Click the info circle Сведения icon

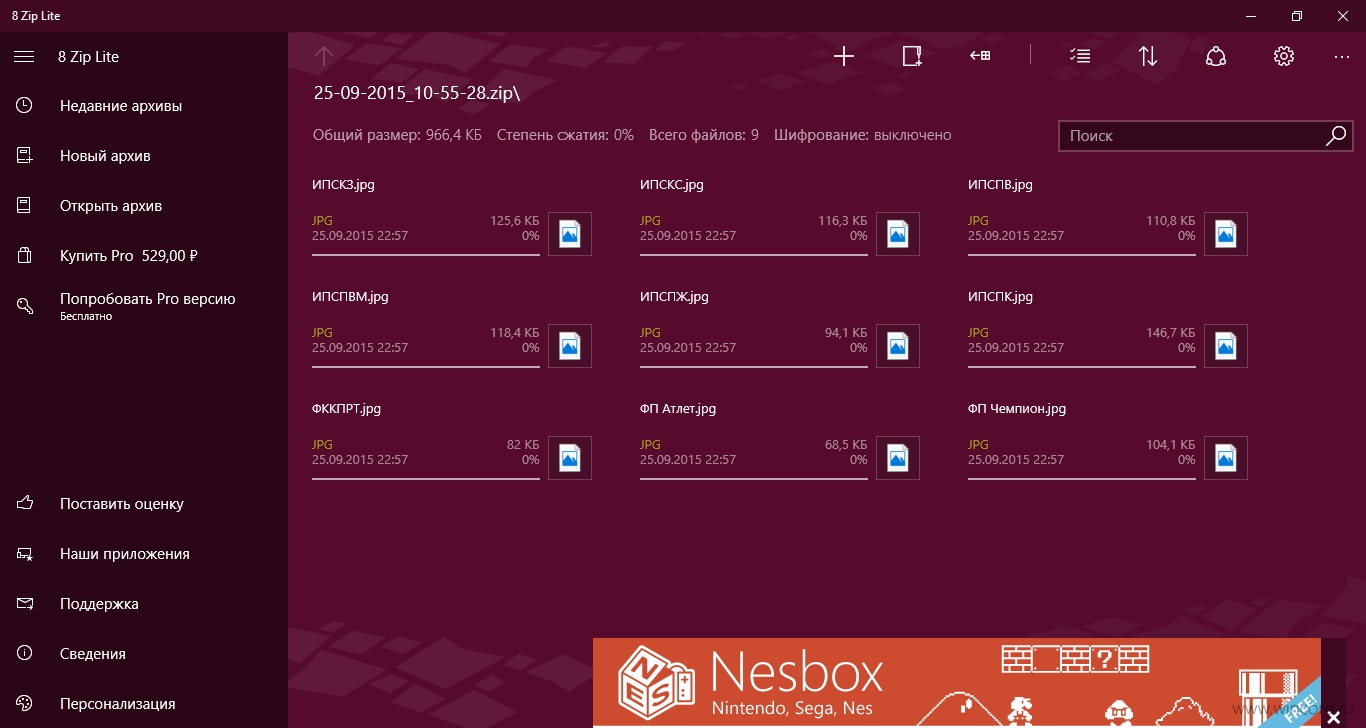[24, 654]
